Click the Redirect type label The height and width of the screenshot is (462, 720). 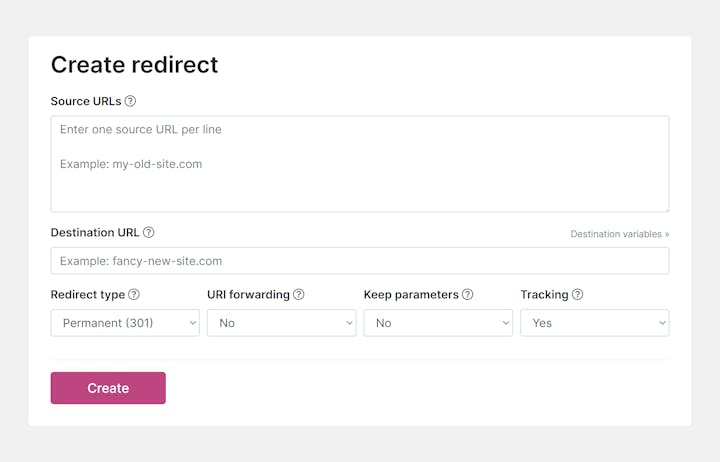point(88,295)
